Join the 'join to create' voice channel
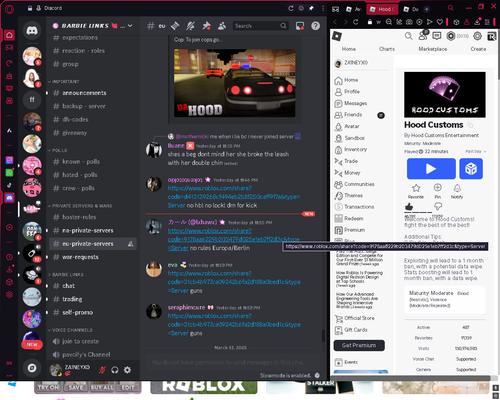 93,341
